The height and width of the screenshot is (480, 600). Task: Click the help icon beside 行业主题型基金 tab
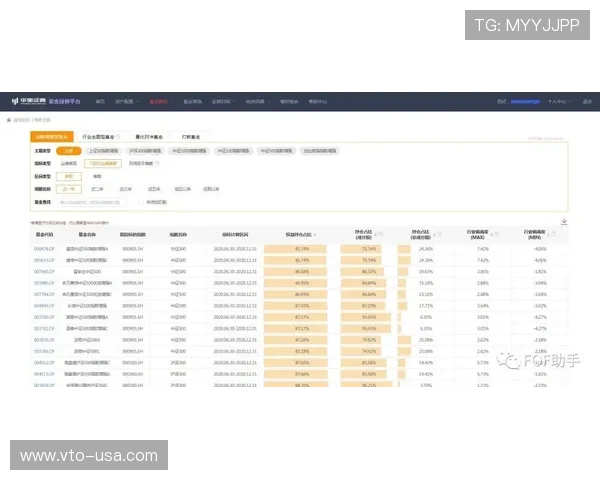click(x=117, y=136)
